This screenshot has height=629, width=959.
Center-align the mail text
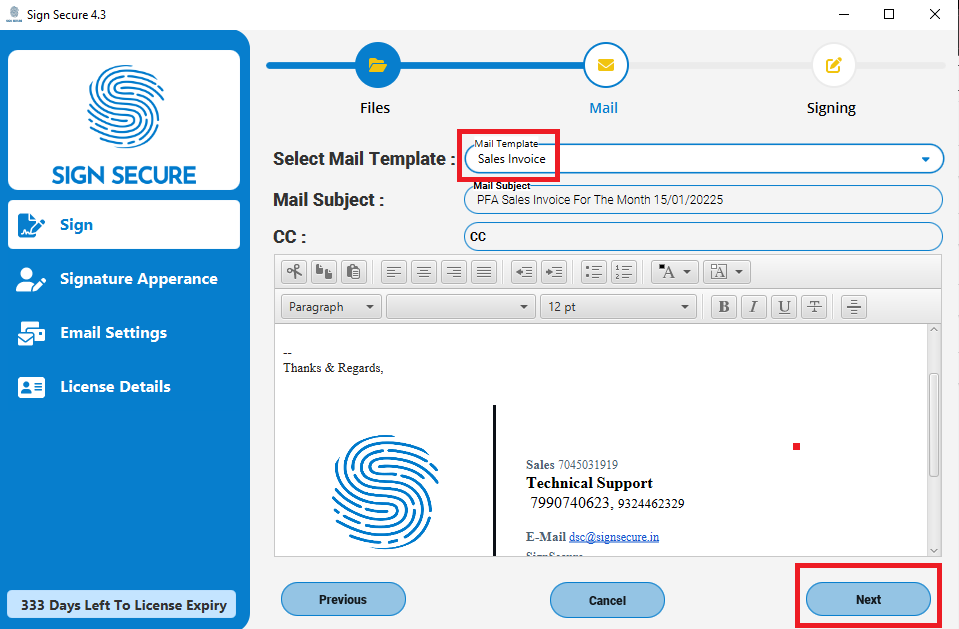[x=424, y=272]
